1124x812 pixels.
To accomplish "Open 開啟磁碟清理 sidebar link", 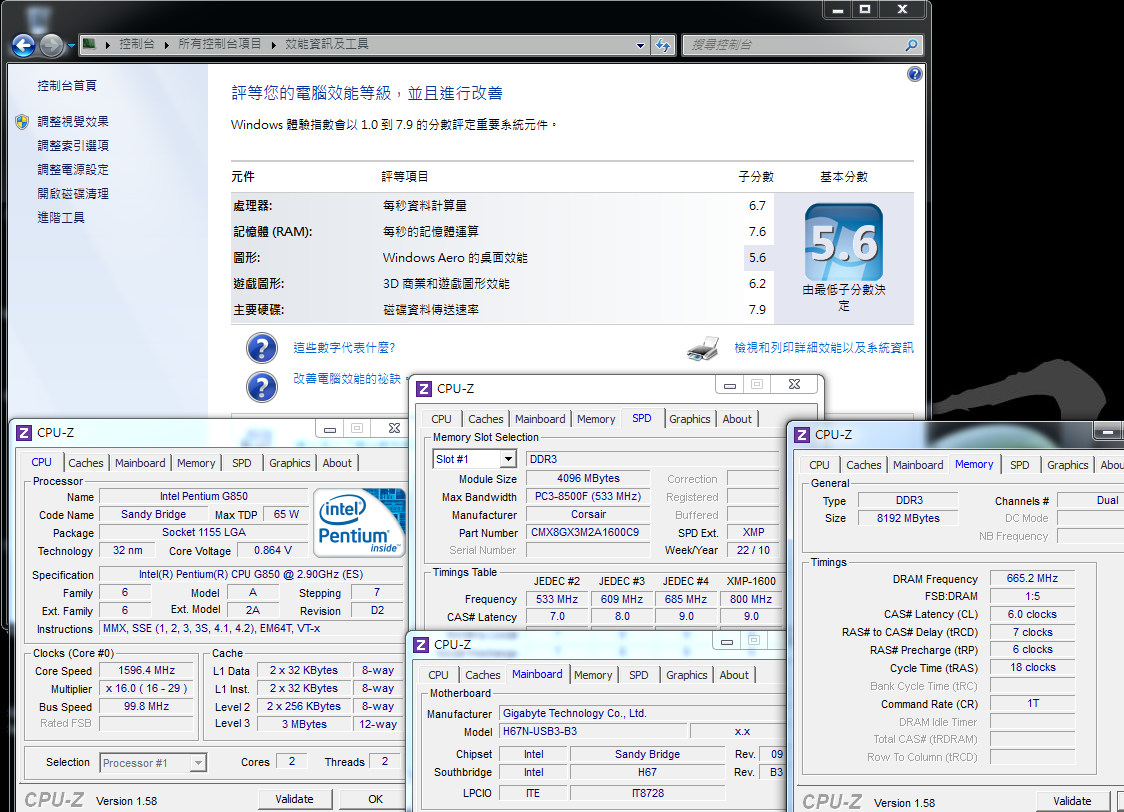I will (x=73, y=194).
